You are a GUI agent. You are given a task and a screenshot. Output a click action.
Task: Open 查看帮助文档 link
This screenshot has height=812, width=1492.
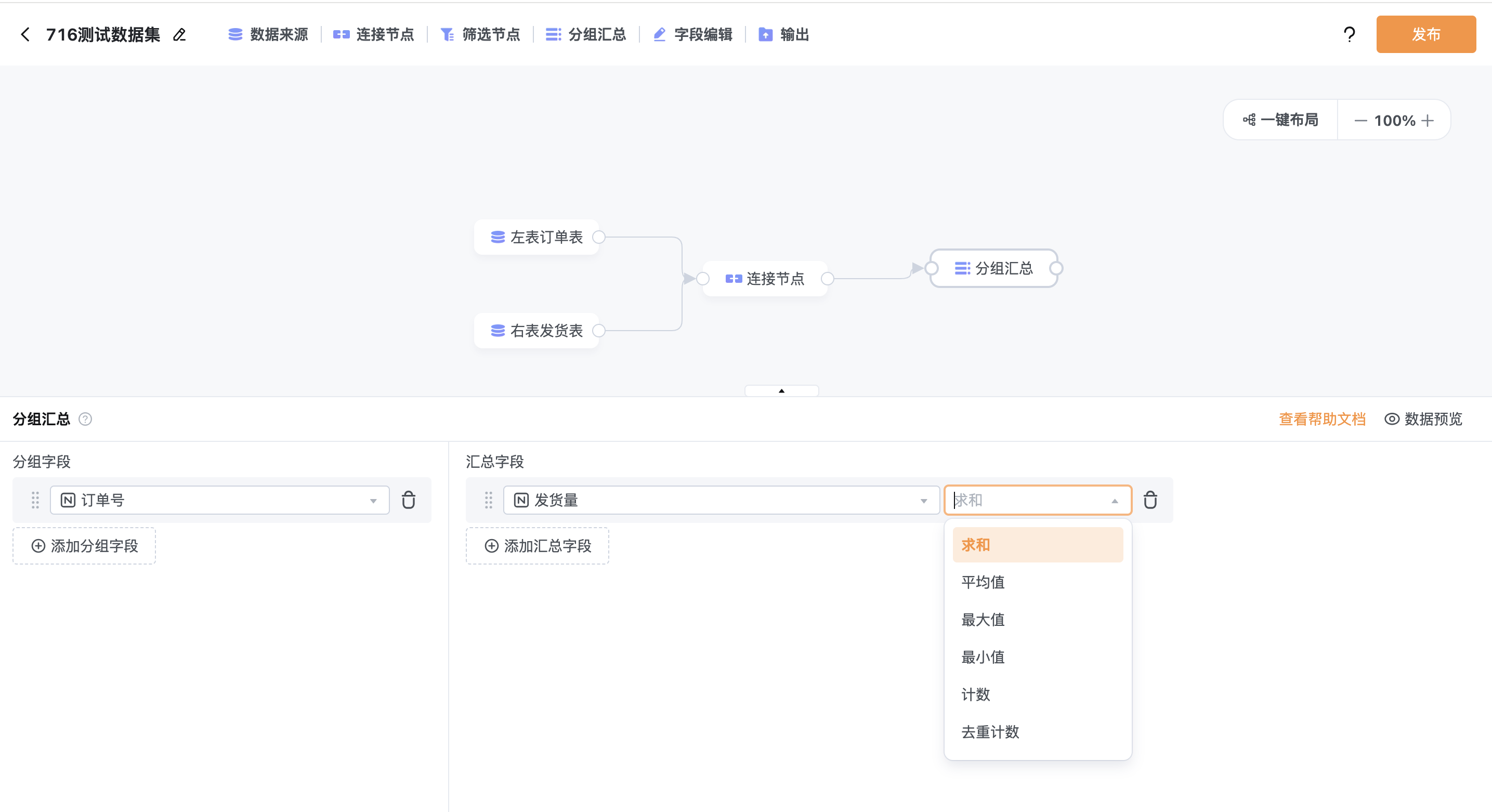(x=1323, y=419)
